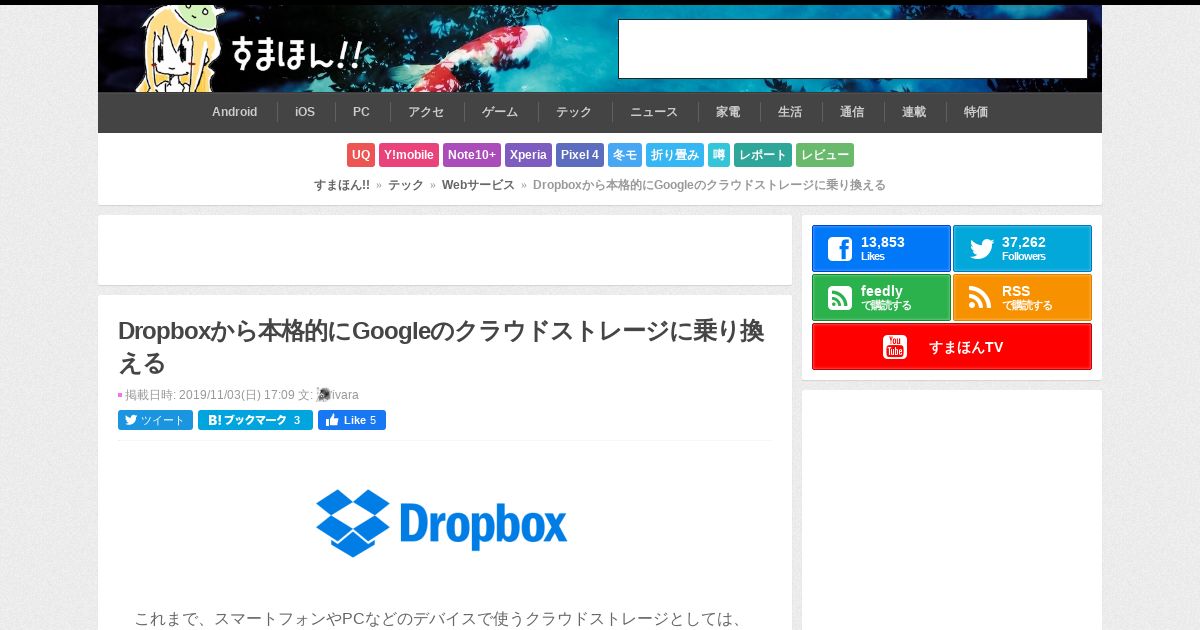
Task: Select the 折り畳み tag
Action: pos(675,155)
